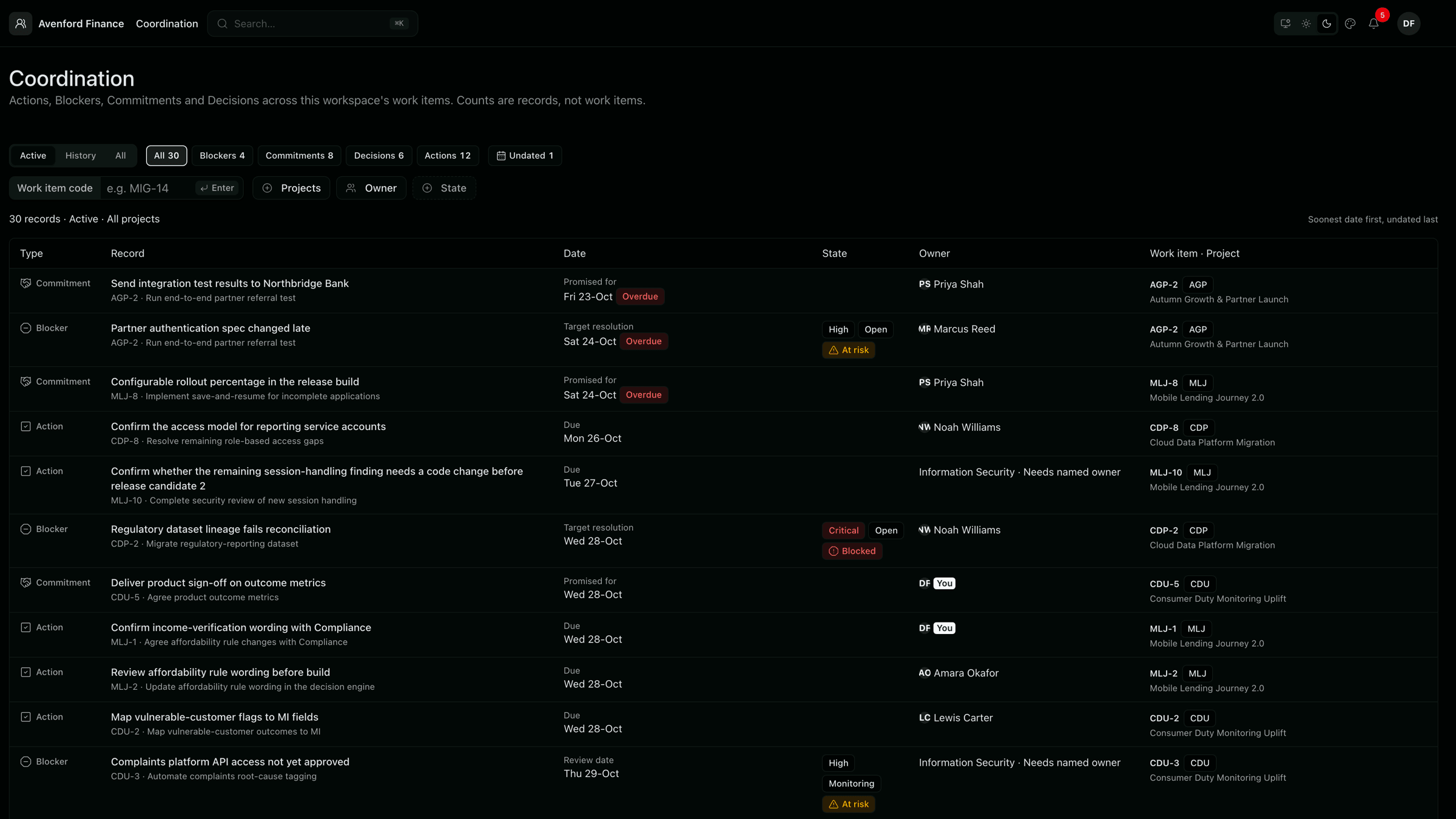The image size is (1456, 819).
Task: Click Commitment icon for product sign-off row
Action: click(x=25, y=582)
